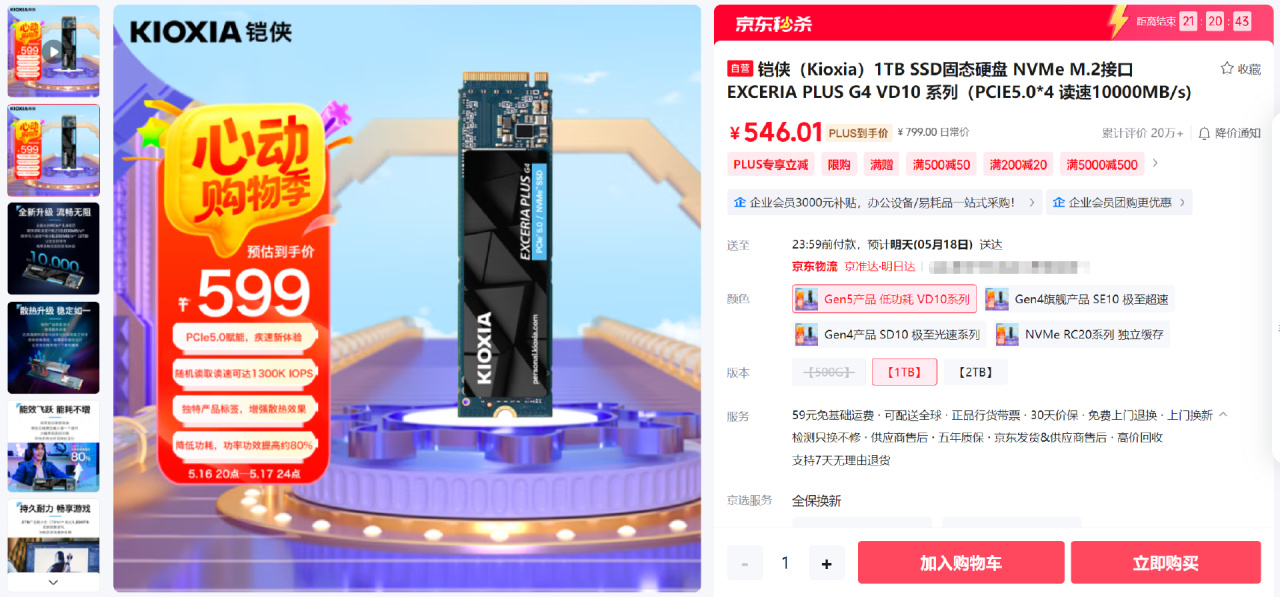Collapse the service details chevron after 上门换新
The width and height of the screenshot is (1280, 597).
[x=1223, y=415]
